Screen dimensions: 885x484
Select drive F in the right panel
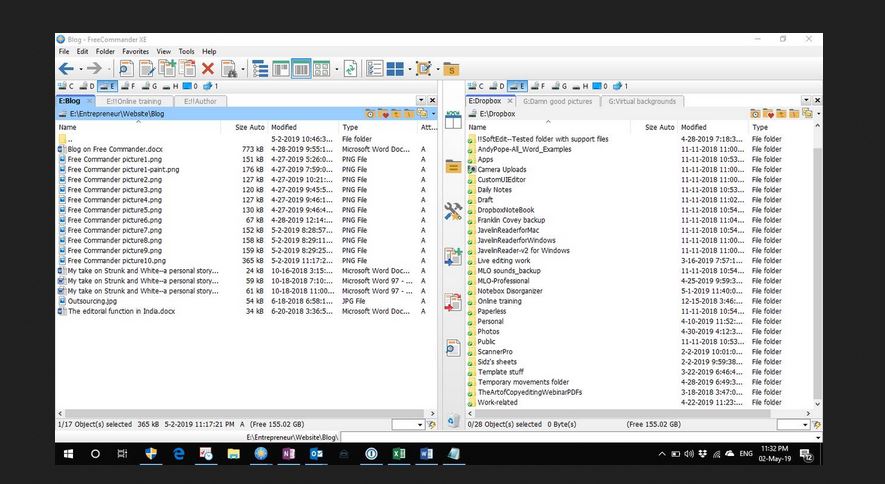[538, 86]
